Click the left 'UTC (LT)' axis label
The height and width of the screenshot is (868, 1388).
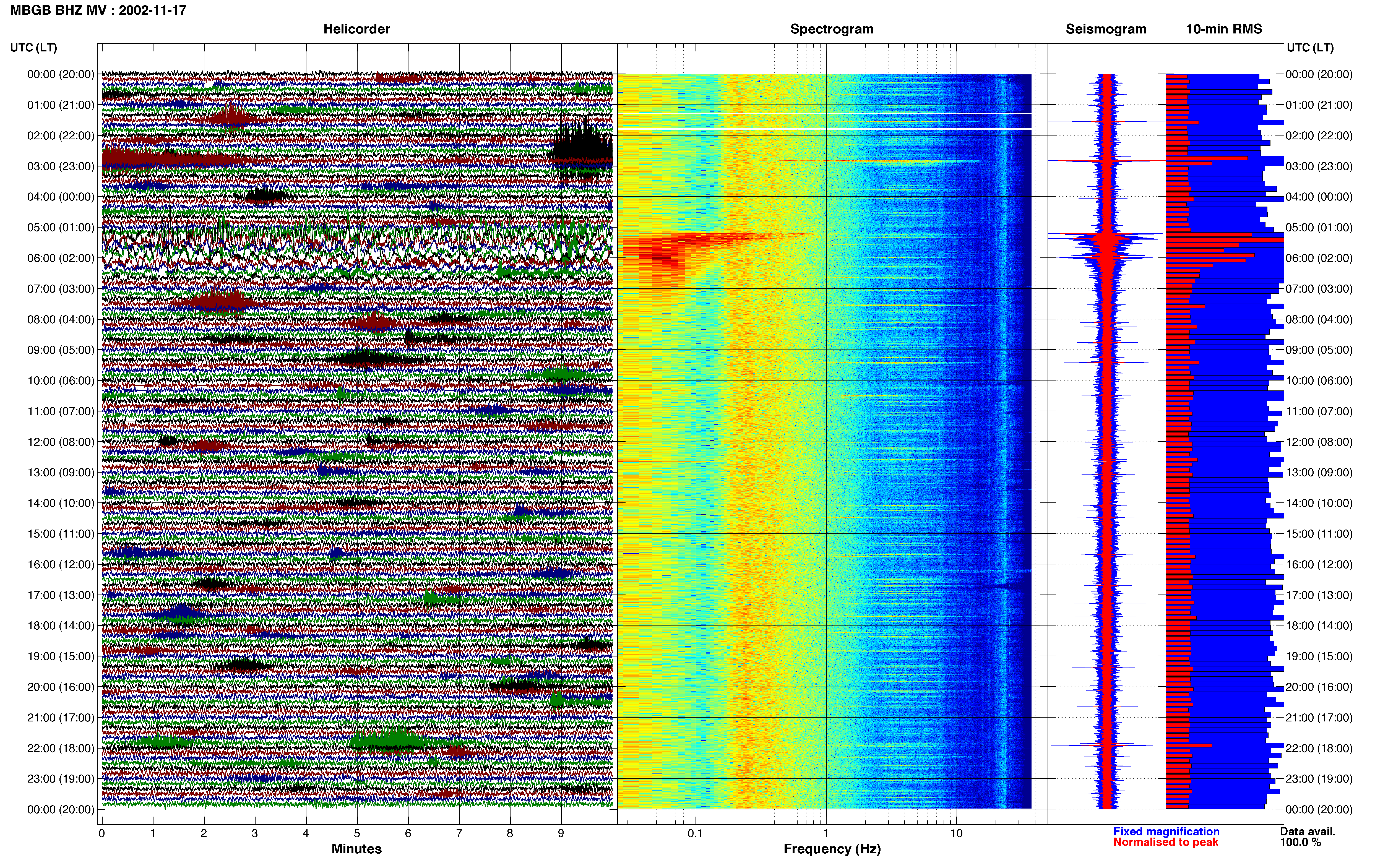tap(34, 47)
